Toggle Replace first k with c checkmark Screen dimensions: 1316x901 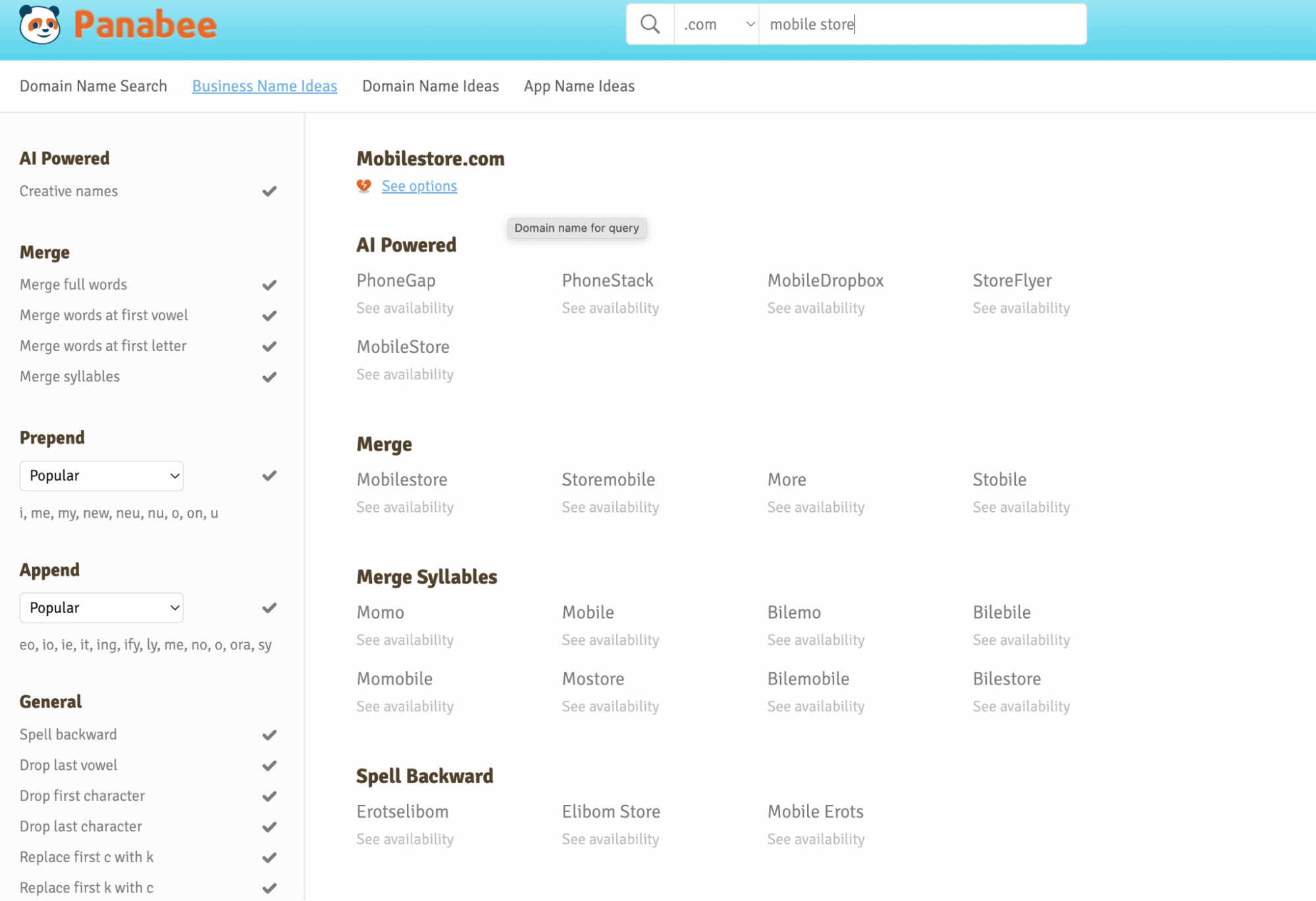[269, 888]
